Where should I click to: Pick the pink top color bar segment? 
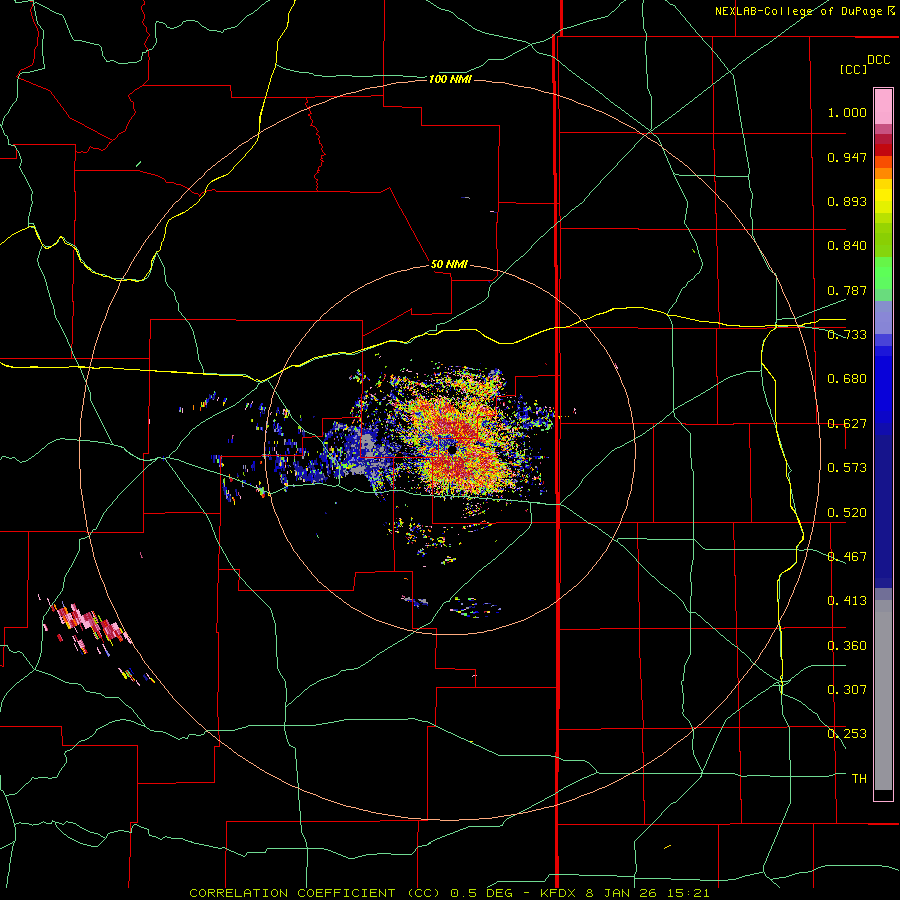tap(883, 106)
